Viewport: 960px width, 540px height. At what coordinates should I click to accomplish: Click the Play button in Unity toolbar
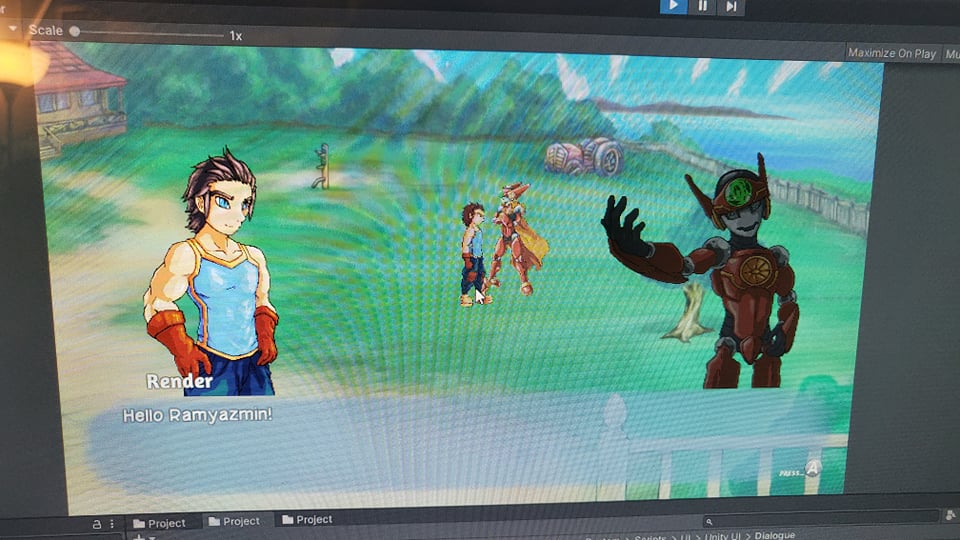click(x=673, y=6)
